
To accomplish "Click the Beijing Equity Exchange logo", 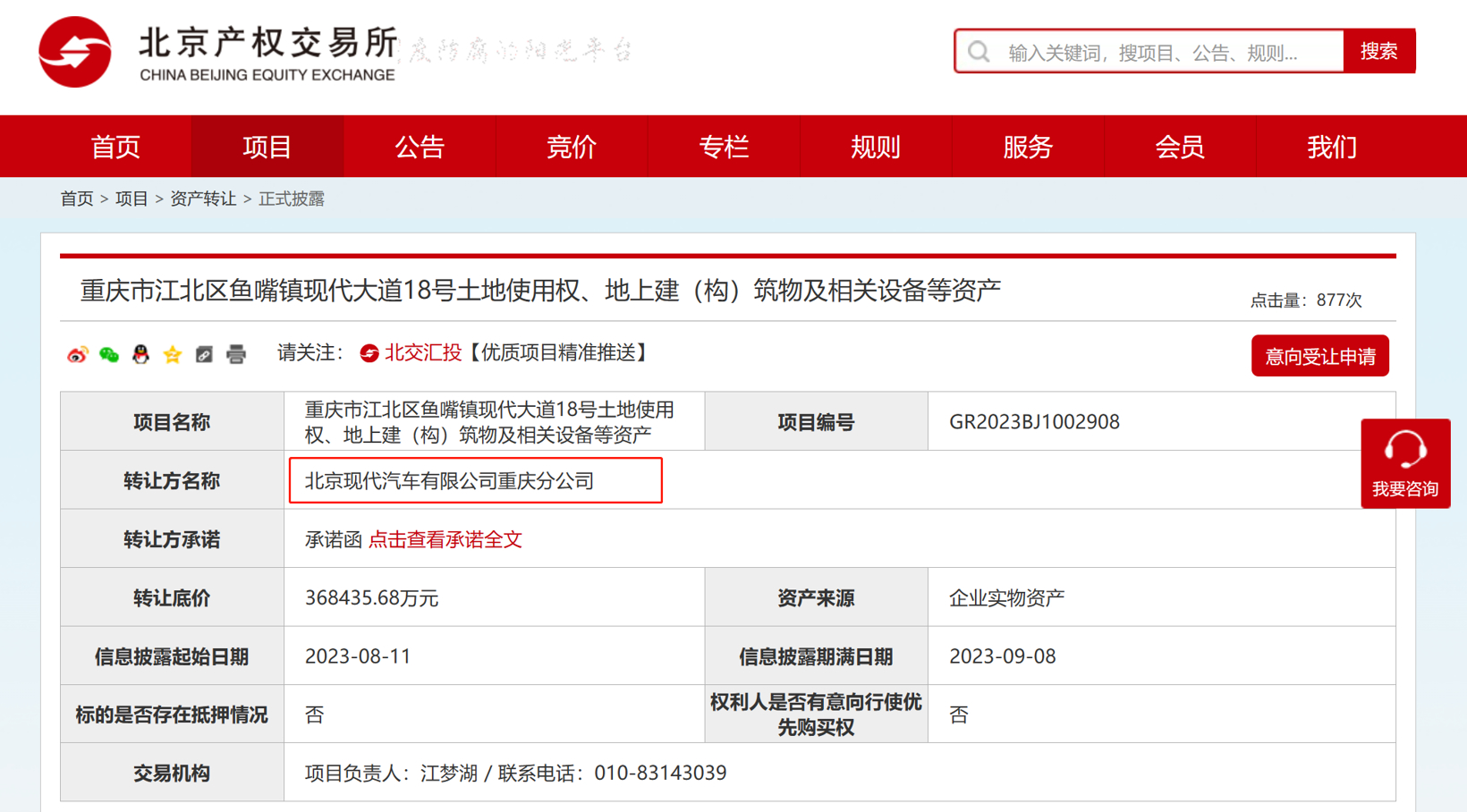I will 75,52.
